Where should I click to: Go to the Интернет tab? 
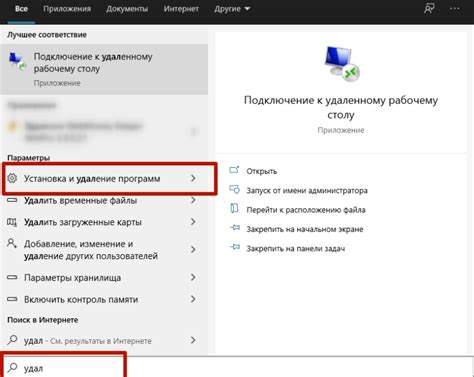pos(181,9)
